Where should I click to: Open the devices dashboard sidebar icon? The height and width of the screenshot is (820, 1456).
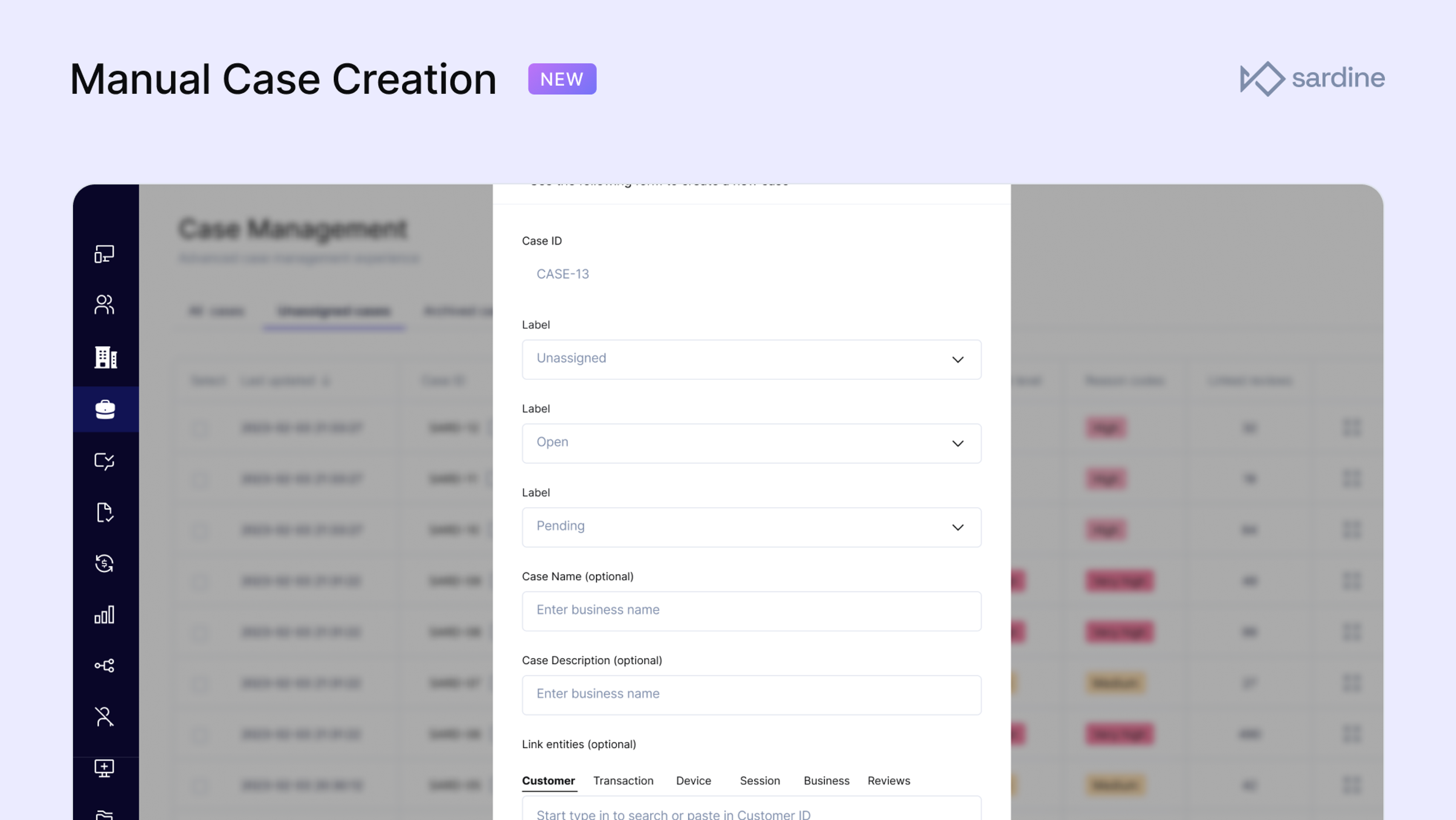click(105, 254)
